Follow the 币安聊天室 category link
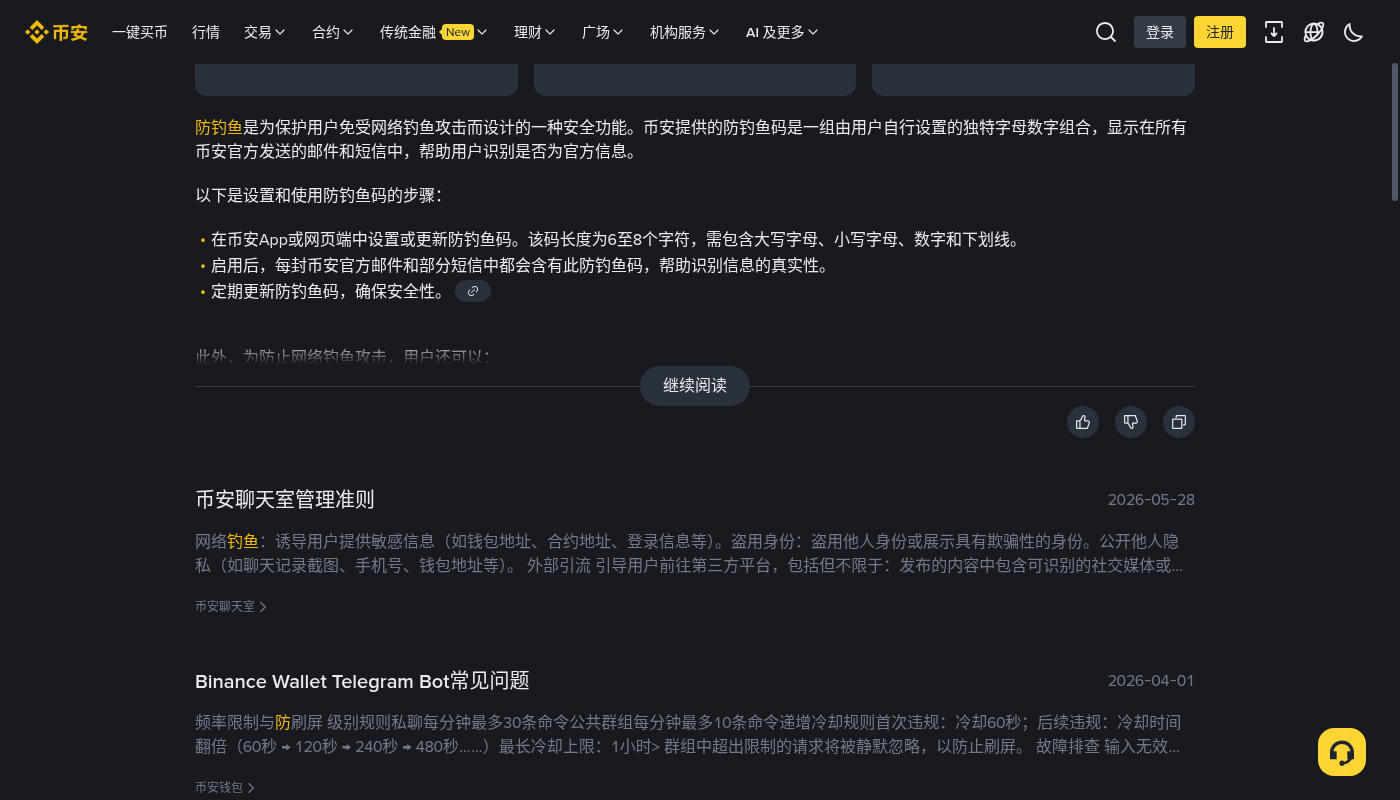 click(231, 606)
